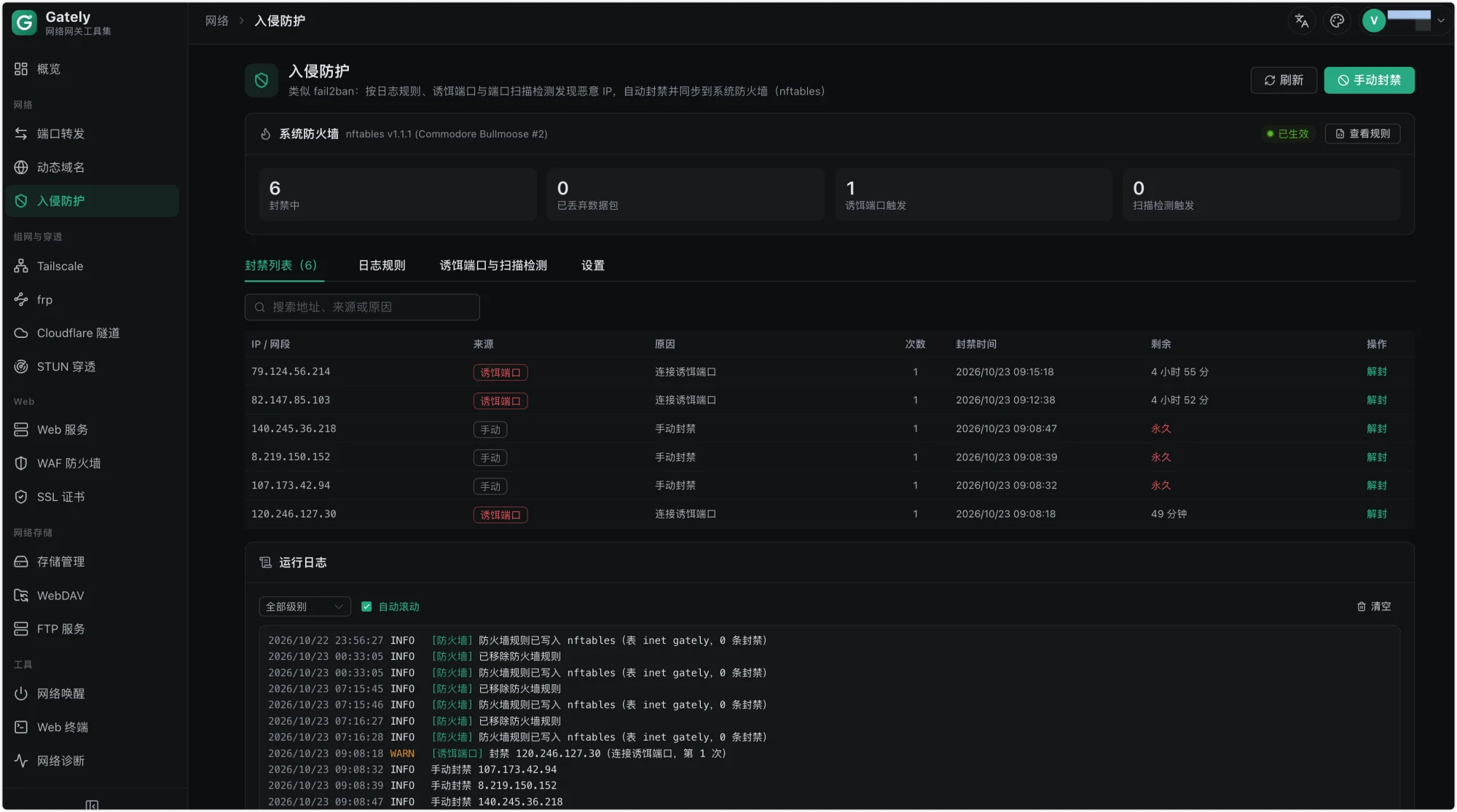Open Web 终端 terminal page
The height and width of the screenshot is (812, 1457).
[x=92, y=728]
